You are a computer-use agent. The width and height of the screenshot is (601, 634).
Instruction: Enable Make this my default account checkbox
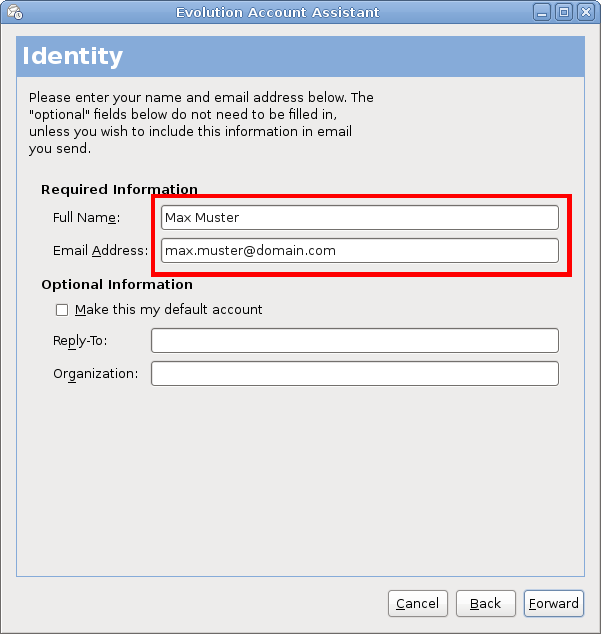pos(62,310)
